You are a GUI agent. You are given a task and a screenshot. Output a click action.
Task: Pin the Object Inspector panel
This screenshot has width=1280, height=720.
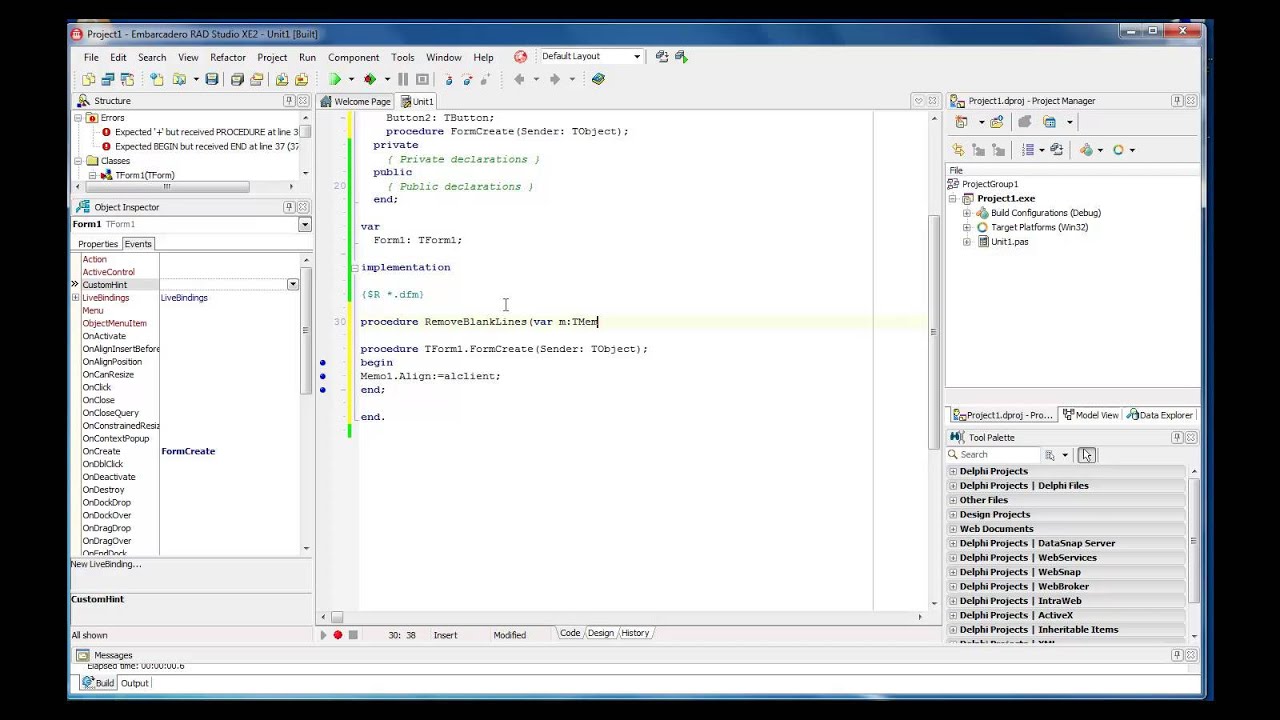pos(289,207)
